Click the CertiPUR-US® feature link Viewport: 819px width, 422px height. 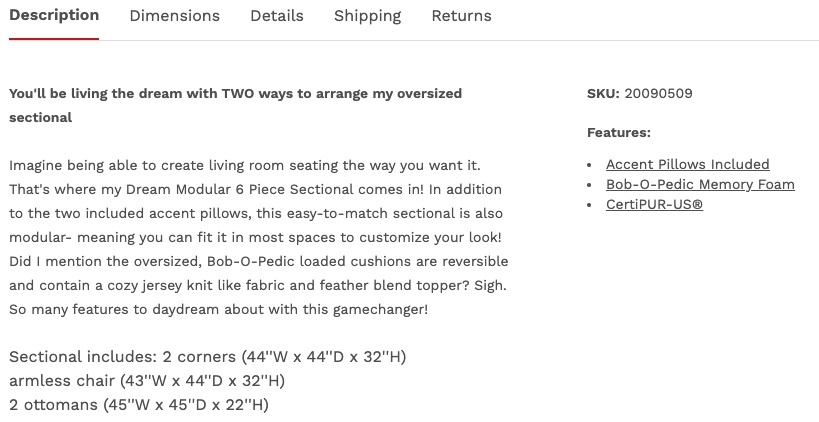pos(654,204)
